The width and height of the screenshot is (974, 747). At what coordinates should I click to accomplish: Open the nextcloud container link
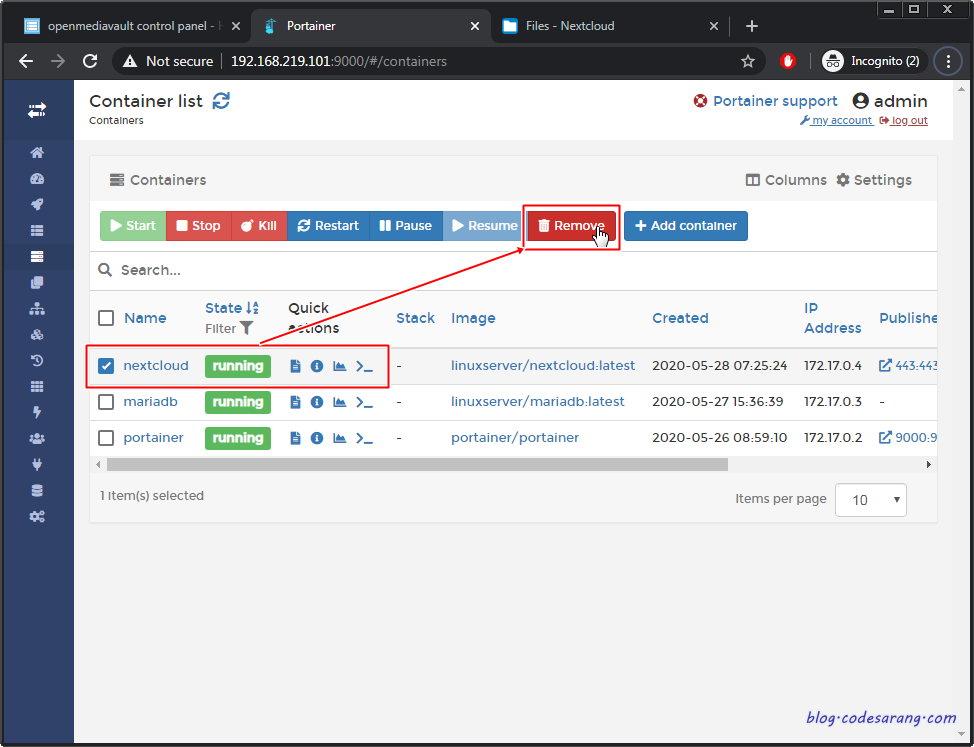156,366
